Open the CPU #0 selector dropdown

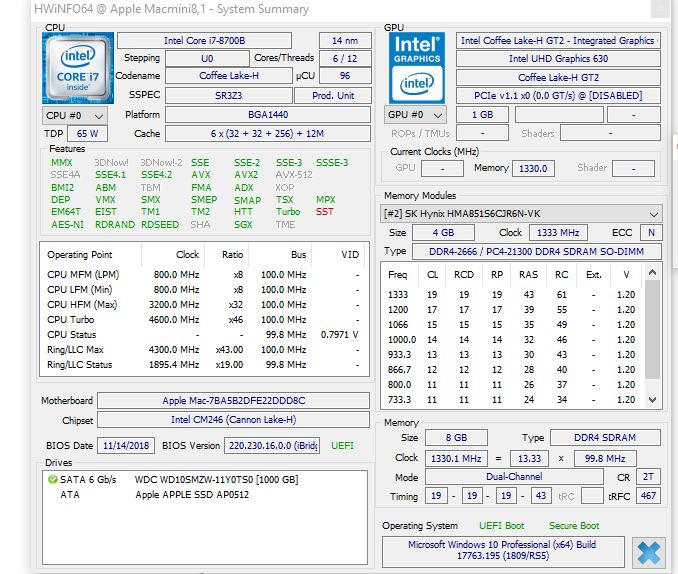[x=75, y=116]
